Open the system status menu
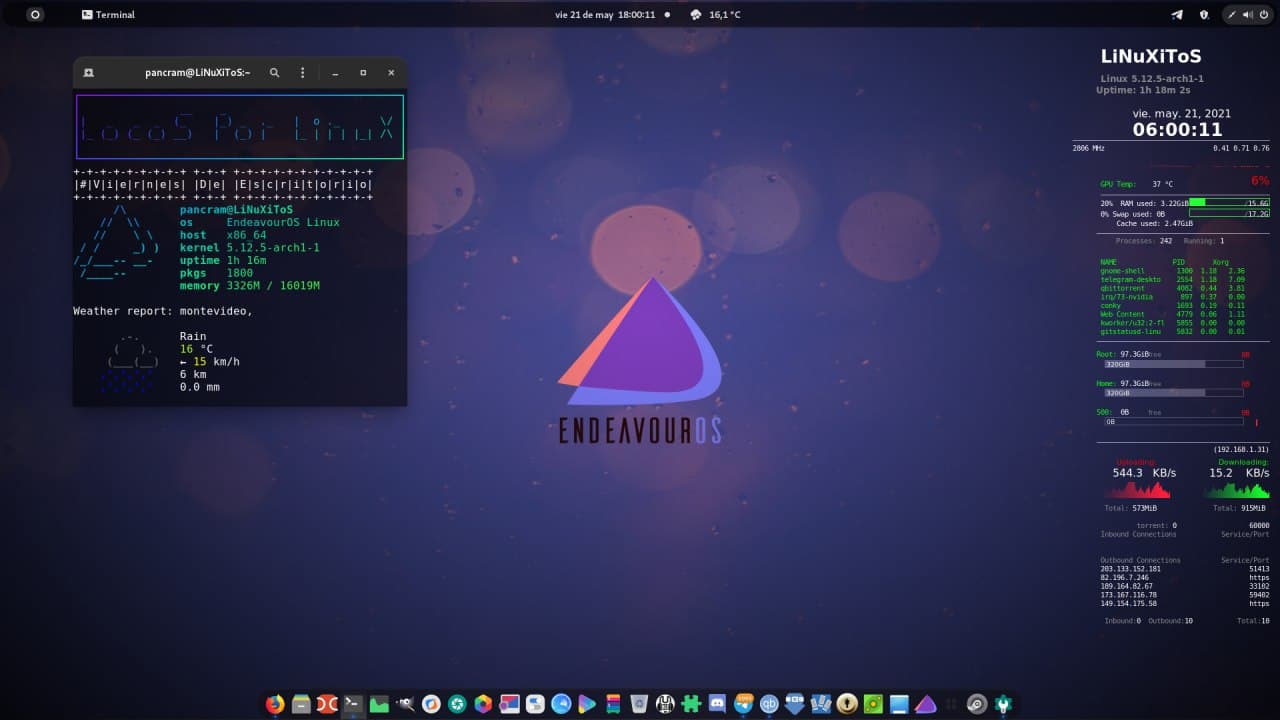 [1247, 15]
